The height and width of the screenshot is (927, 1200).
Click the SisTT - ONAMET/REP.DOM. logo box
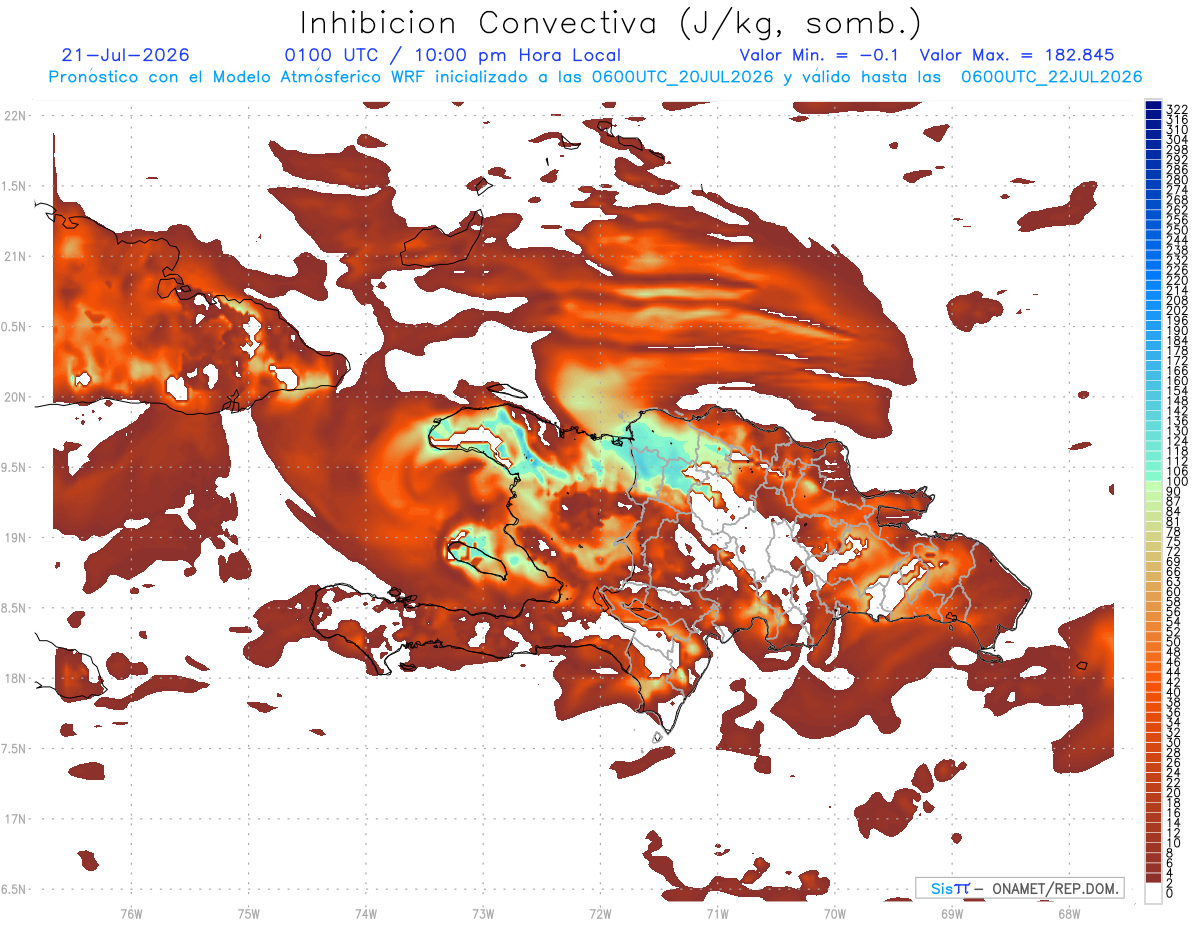(1019, 888)
